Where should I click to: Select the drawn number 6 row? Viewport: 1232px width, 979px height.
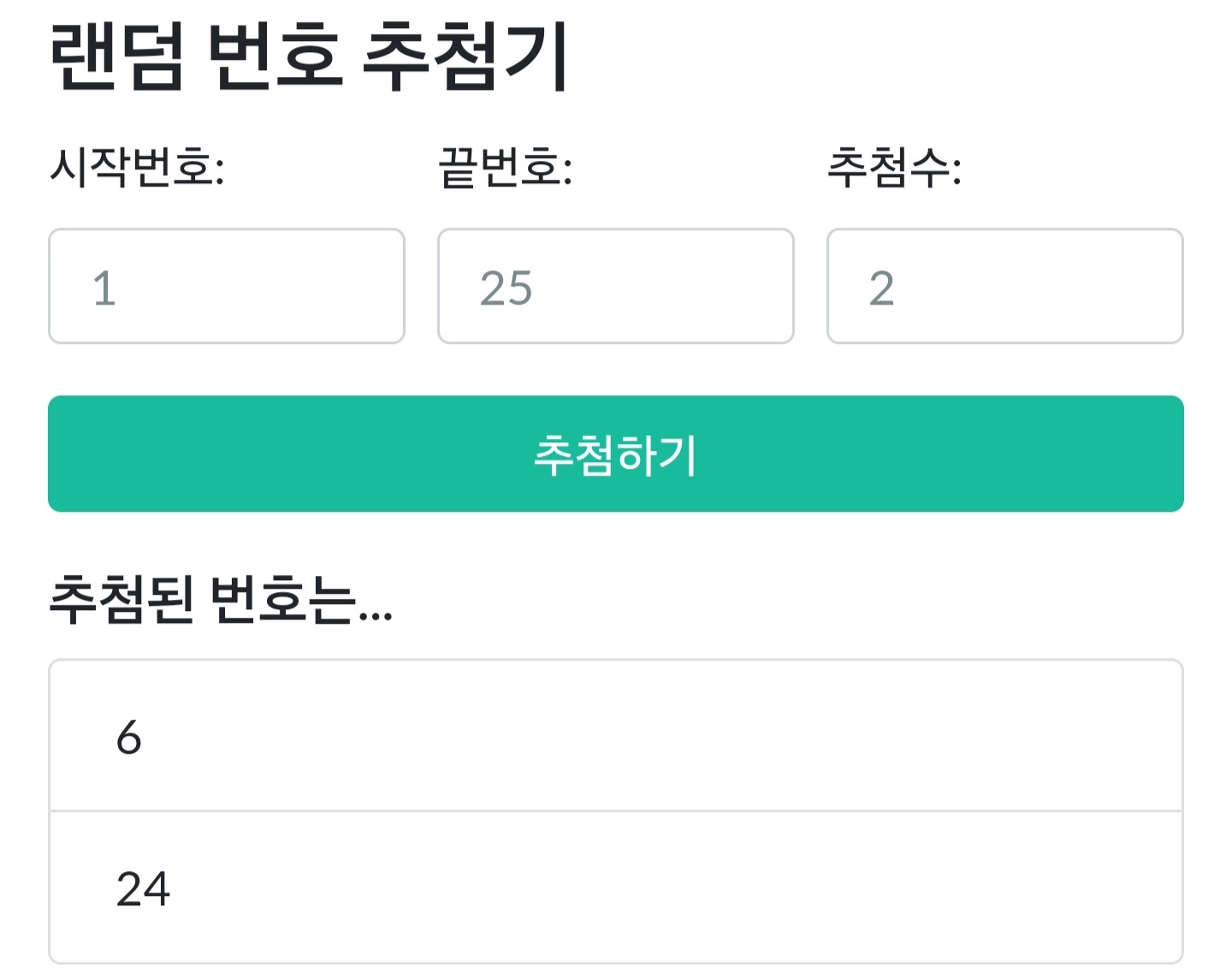tap(616, 736)
